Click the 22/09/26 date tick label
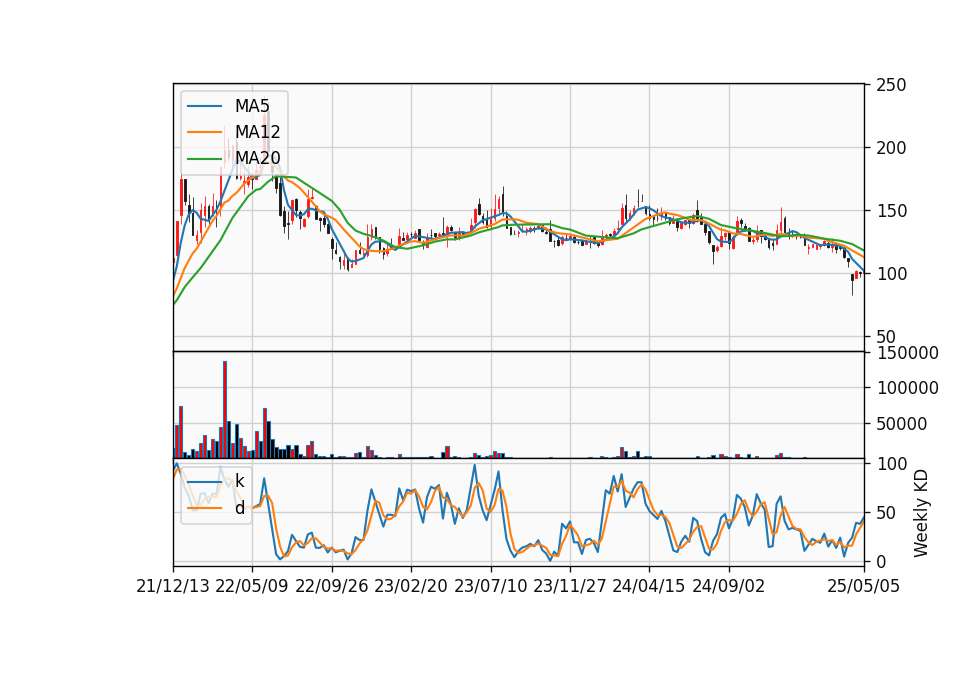The height and width of the screenshot is (690, 960). point(332,587)
